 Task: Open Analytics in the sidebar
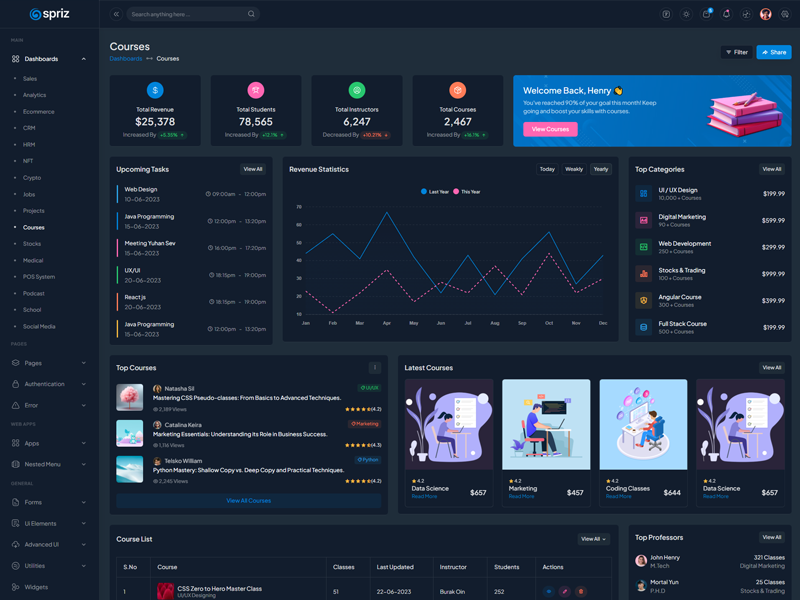click(x=35, y=95)
